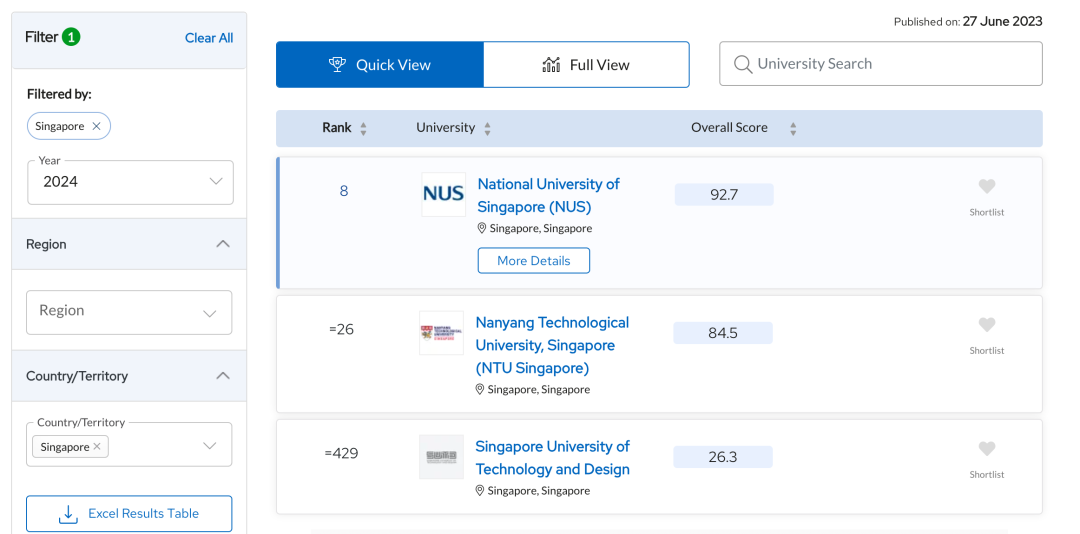Open the Region dropdown

[x=129, y=312]
